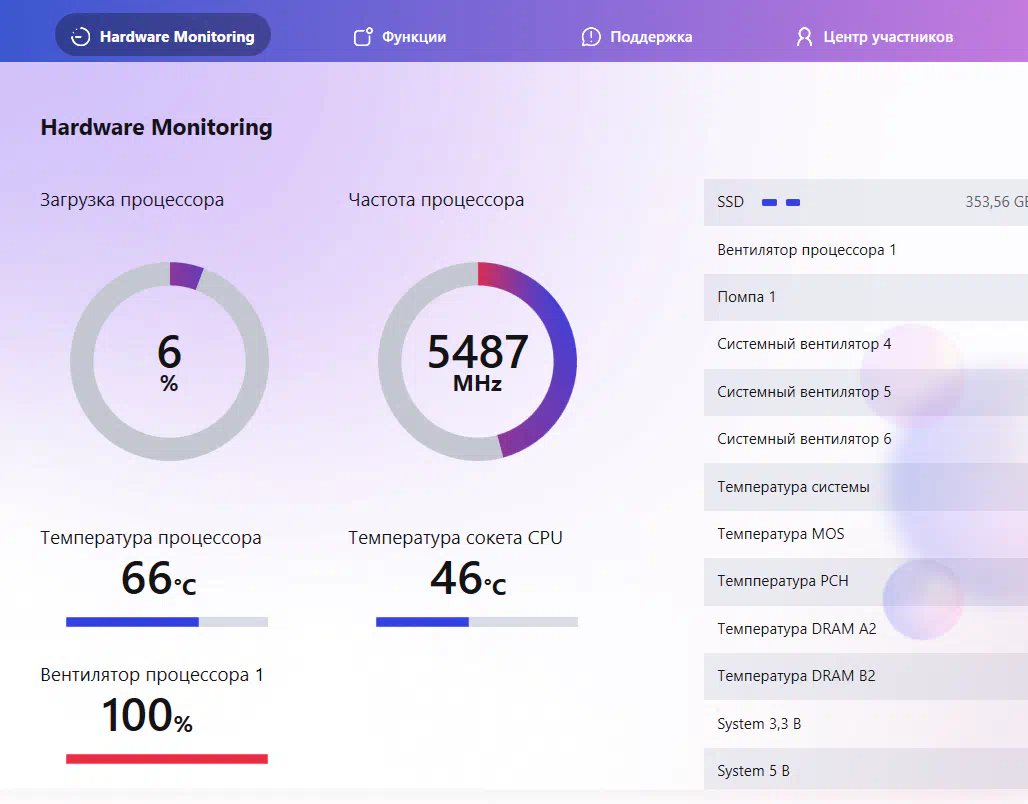Click the SSD blue usage indicator
This screenshot has width=1028, height=804.
[x=781, y=203]
